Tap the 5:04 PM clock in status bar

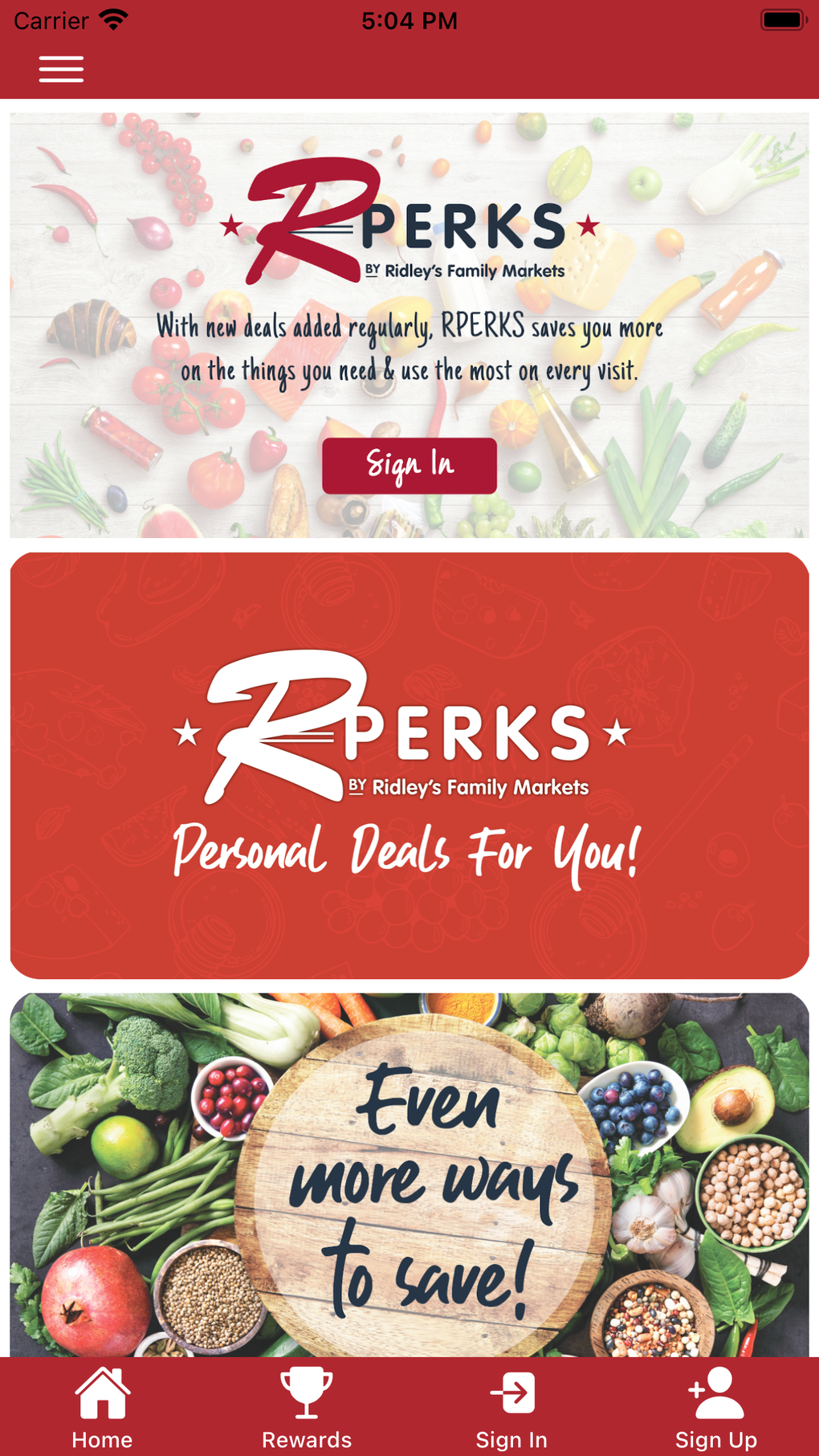coord(409,21)
